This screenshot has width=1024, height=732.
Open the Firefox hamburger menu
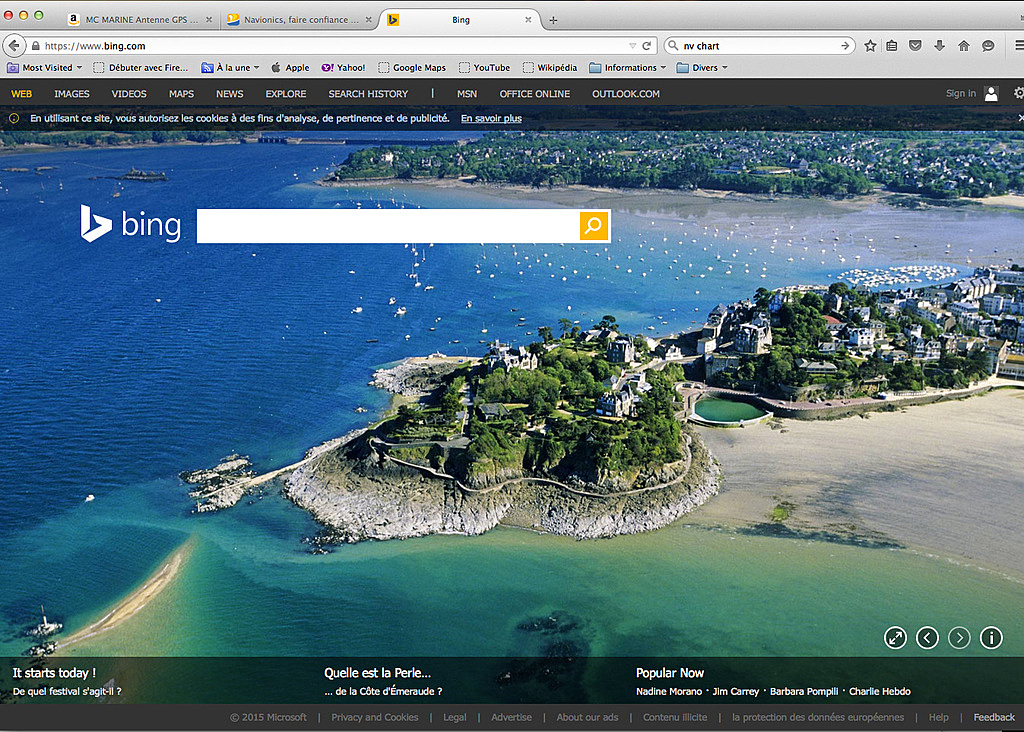click(1019, 46)
